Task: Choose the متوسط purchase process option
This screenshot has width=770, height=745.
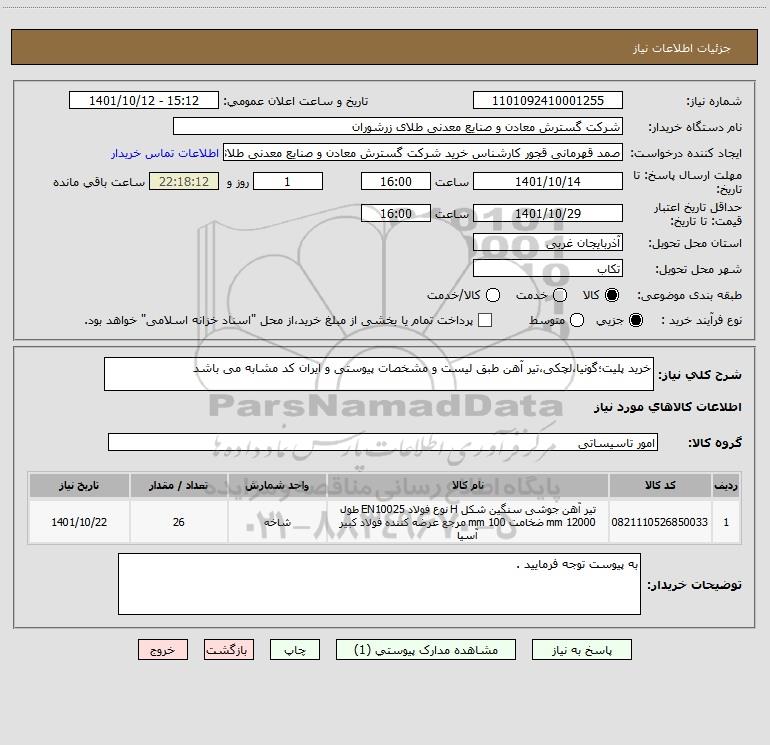Action: point(577,321)
